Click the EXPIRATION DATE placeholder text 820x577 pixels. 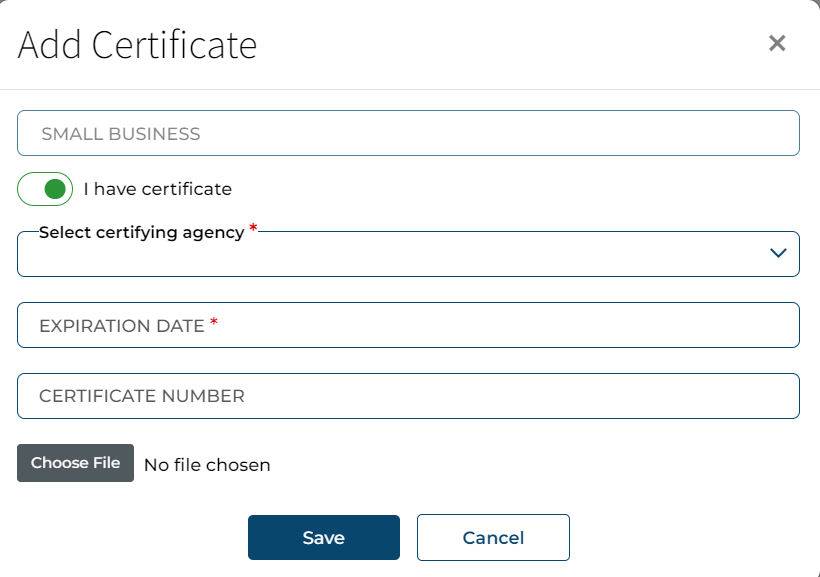click(x=121, y=326)
